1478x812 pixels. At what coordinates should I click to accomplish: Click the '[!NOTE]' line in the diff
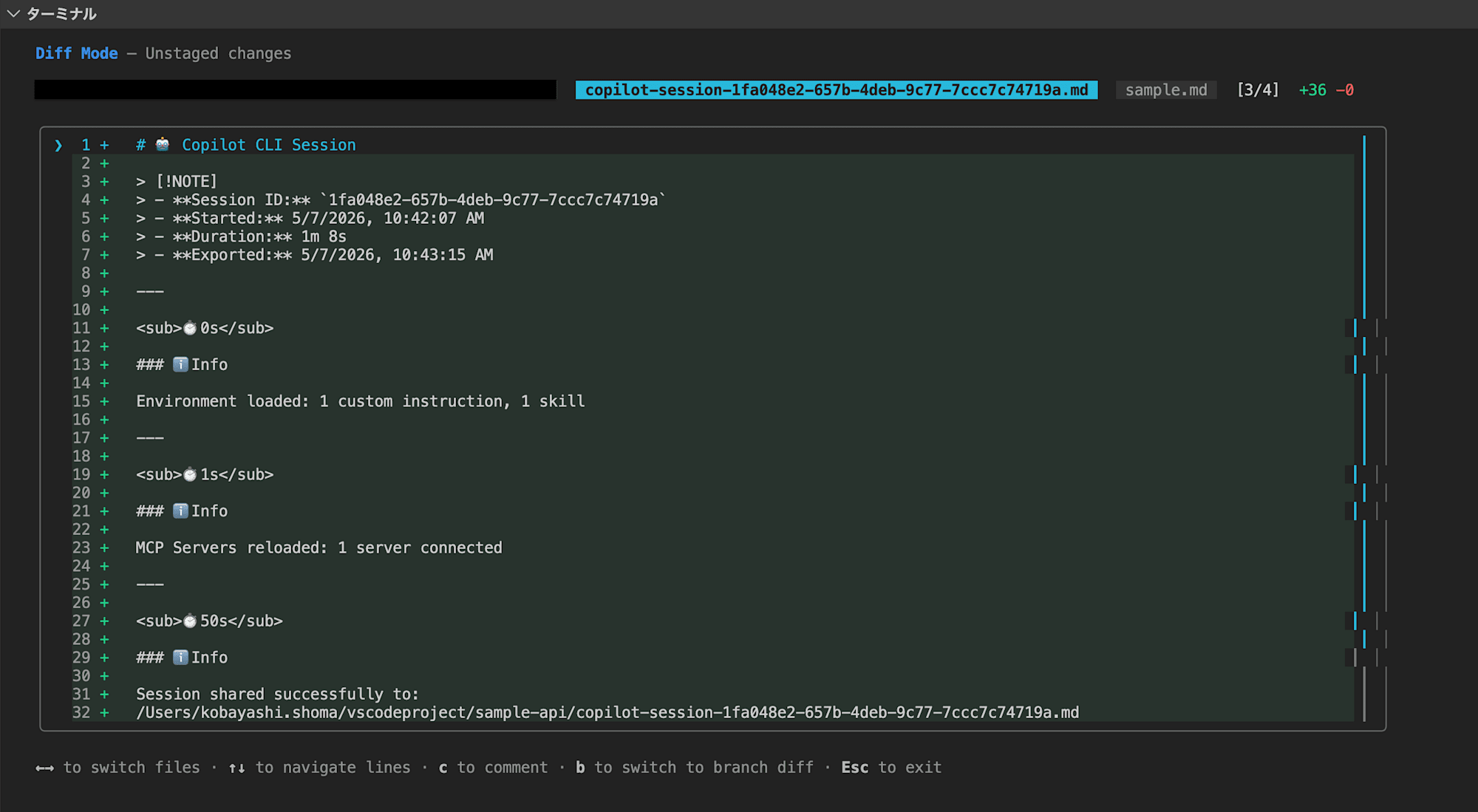point(177,182)
